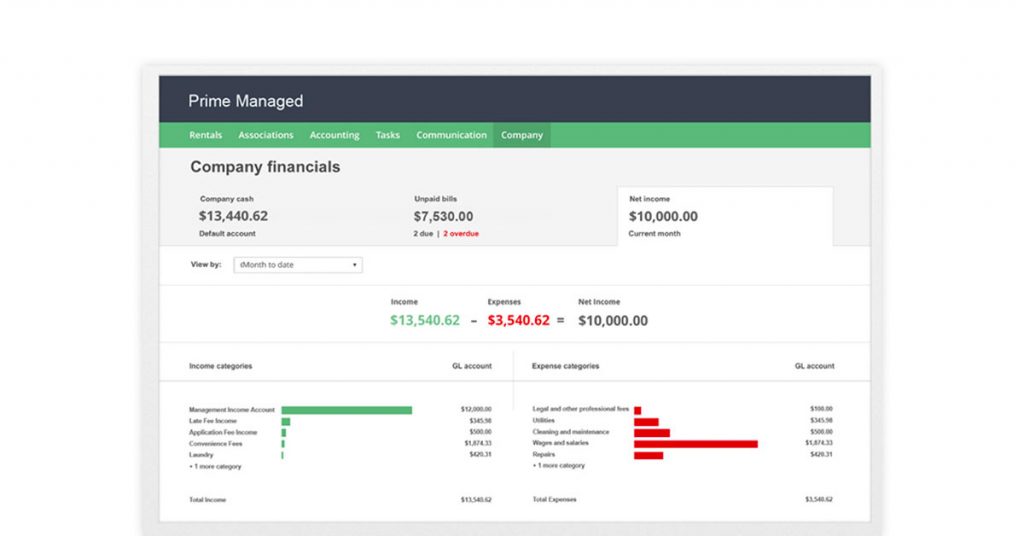This screenshot has width=1024, height=536.
Task: Click the Prime Managed header title
Action: (245, 101)
